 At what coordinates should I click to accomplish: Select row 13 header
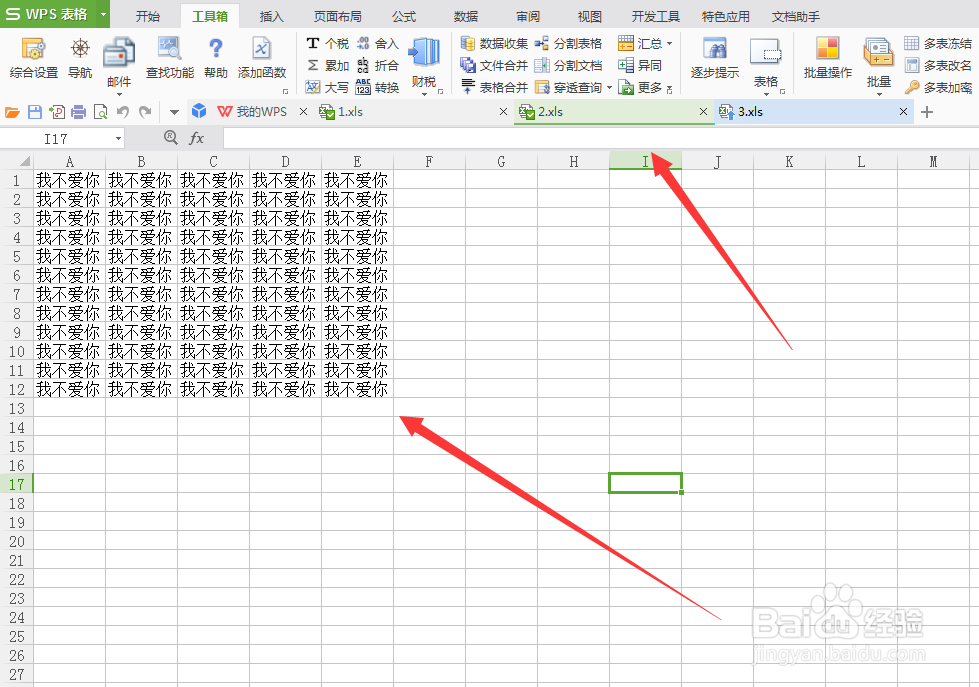(17, 408)
